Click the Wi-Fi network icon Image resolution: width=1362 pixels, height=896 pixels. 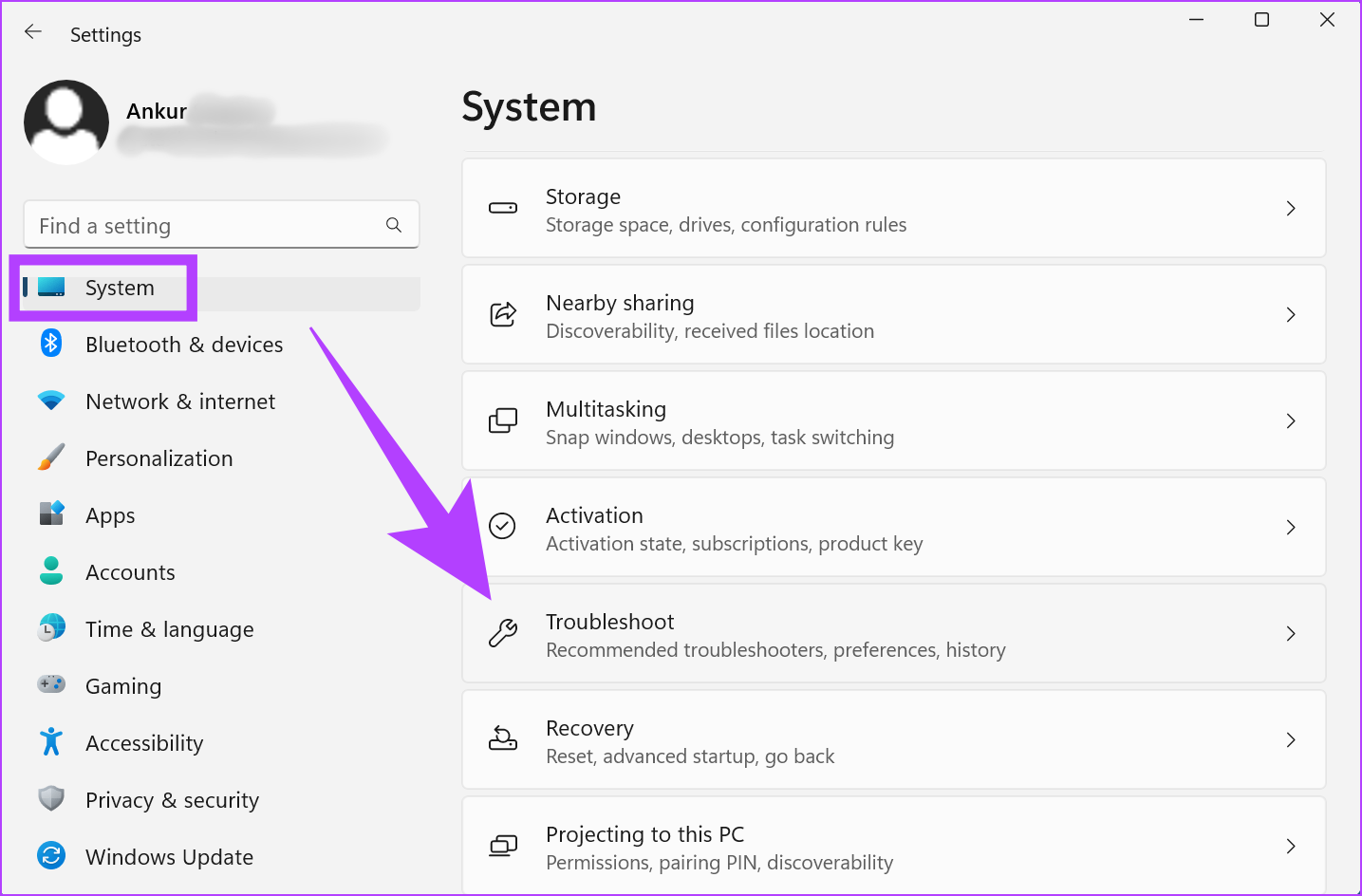[51, 401]
